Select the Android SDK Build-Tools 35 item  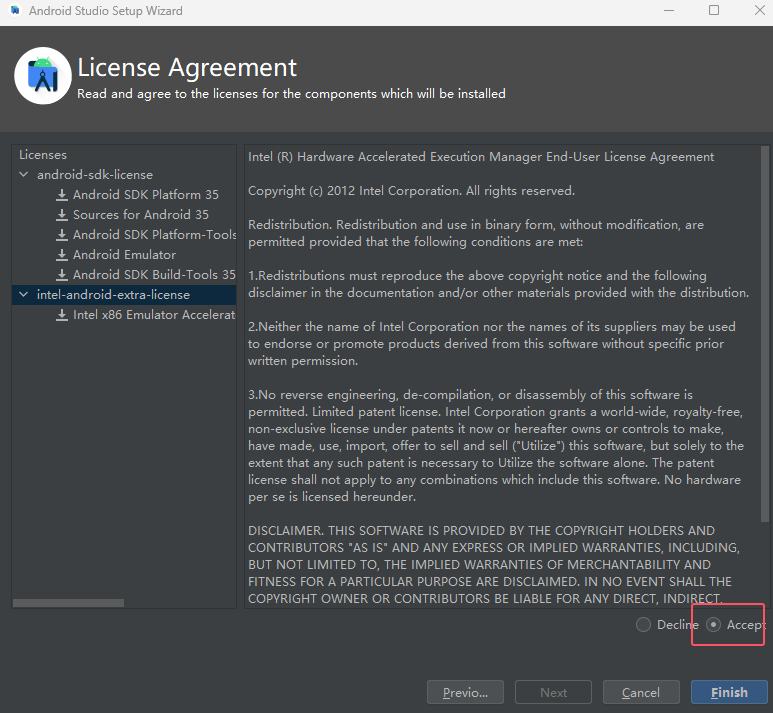154,275
